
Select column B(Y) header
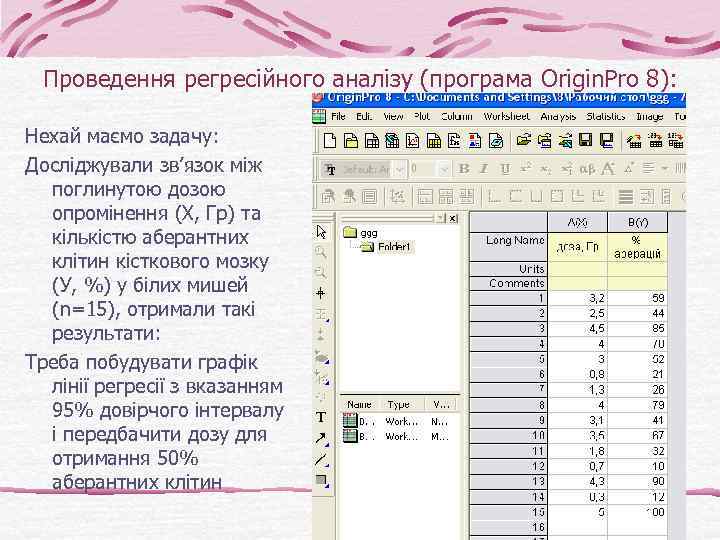(638, 222)
